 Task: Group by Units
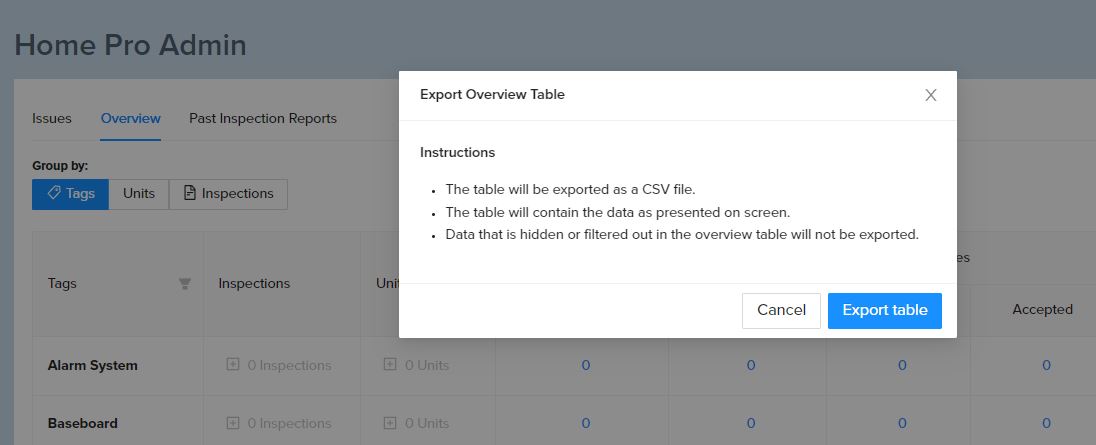(139, 194)
